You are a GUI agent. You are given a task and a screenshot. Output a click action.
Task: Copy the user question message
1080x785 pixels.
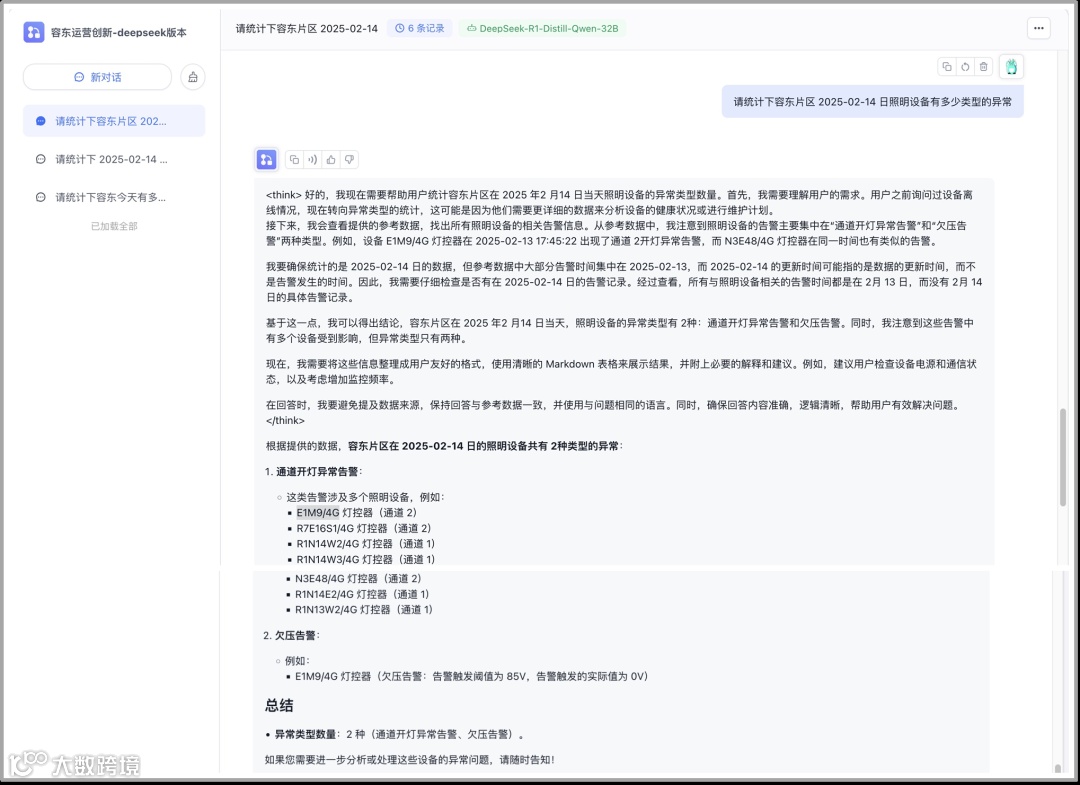point(947,67)
